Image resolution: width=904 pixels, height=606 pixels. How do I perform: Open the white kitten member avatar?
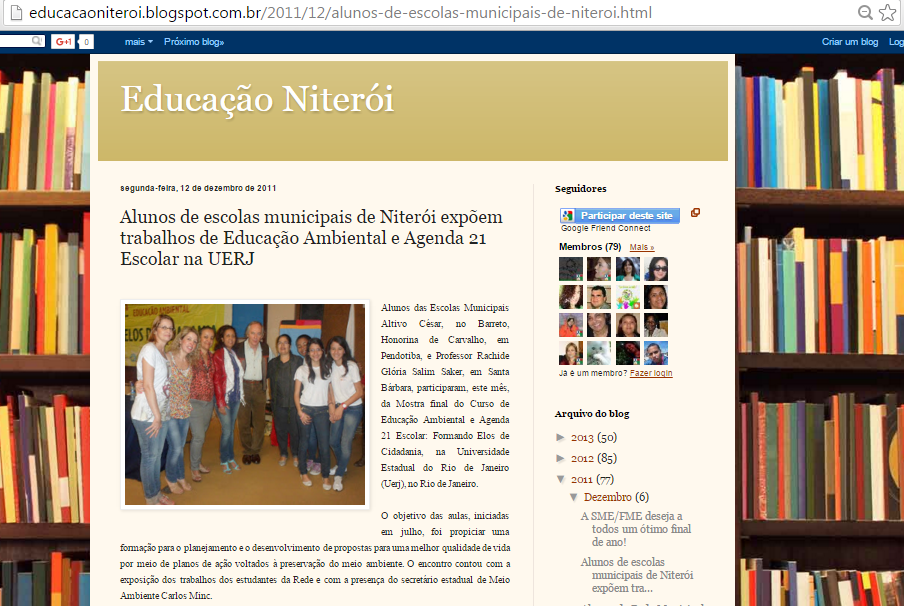599,353
